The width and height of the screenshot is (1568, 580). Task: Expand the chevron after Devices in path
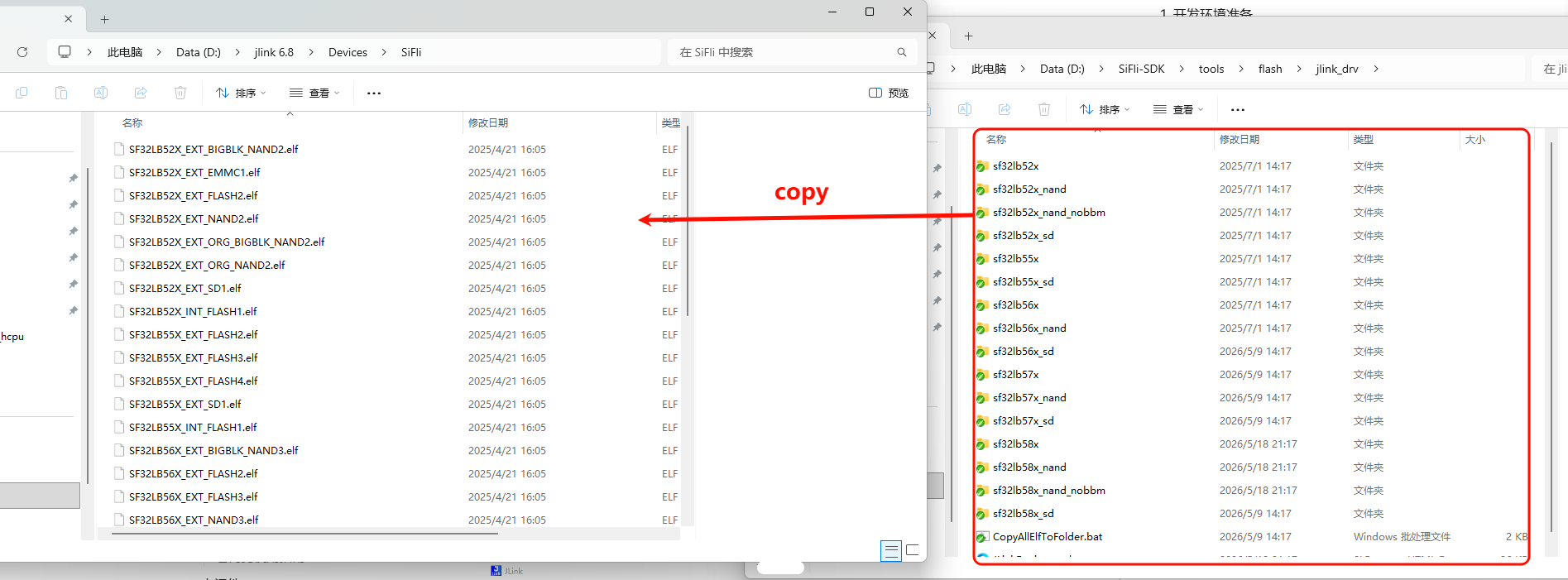384,52
